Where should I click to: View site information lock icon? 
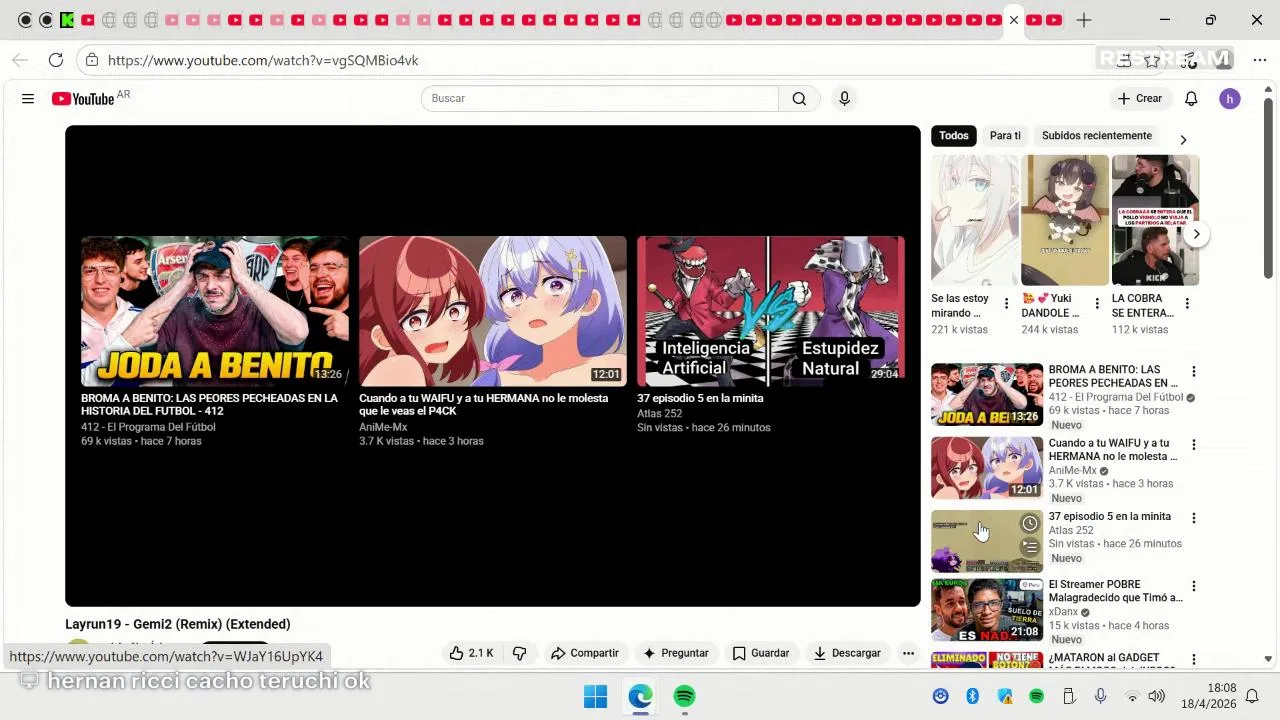[x=92, y=60]
